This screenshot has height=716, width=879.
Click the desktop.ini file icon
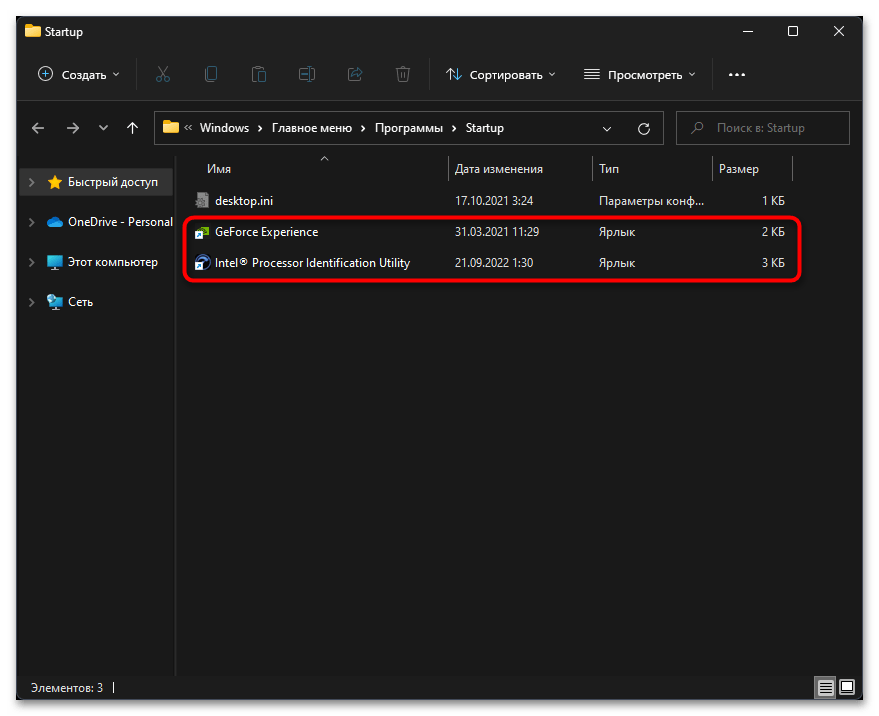click(x=202, y=200)
